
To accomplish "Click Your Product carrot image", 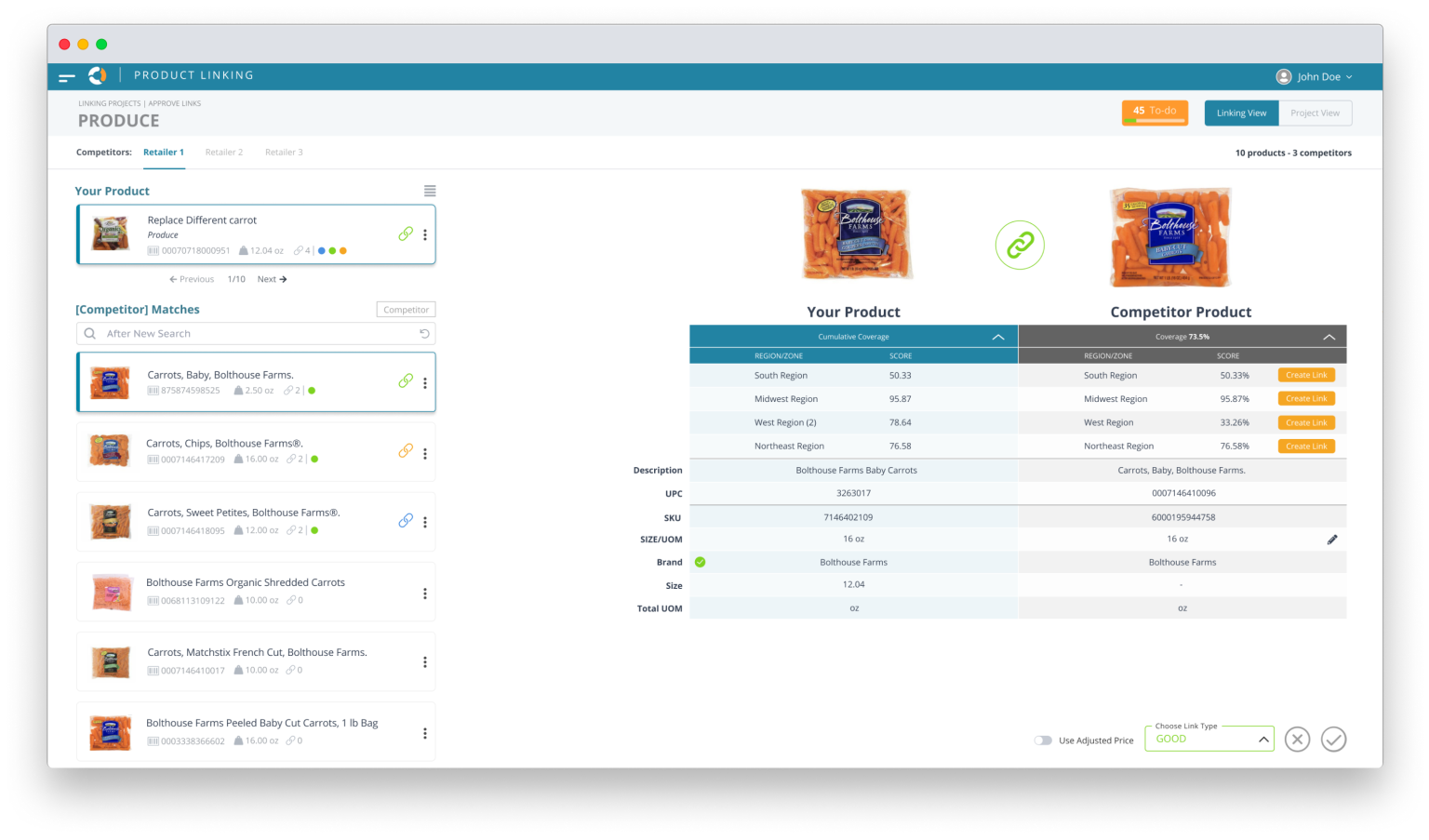I will click(857, 234).
